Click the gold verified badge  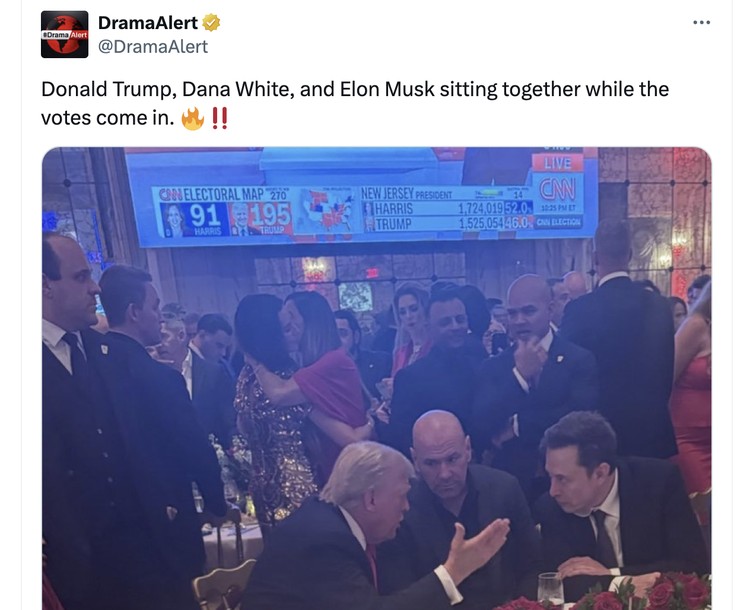[x=211, y=22]
